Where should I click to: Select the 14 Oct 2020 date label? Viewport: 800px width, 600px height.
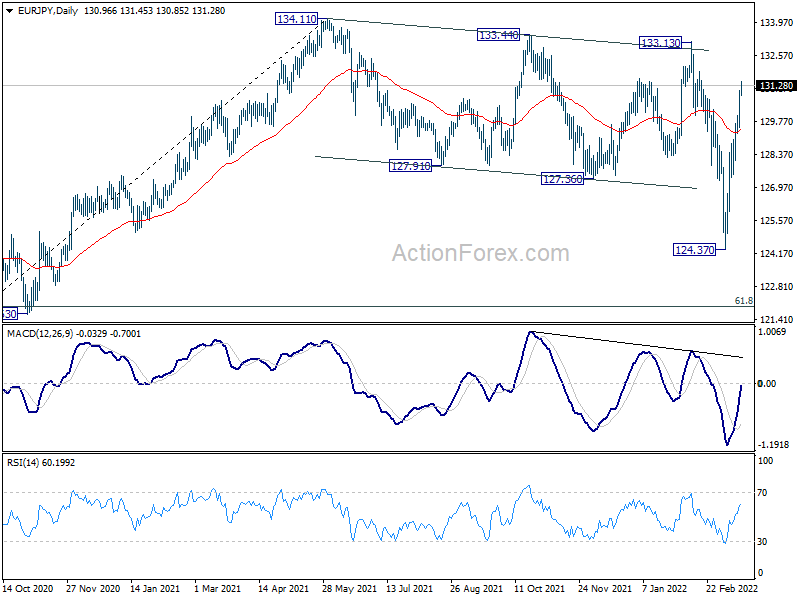point(28,588)
